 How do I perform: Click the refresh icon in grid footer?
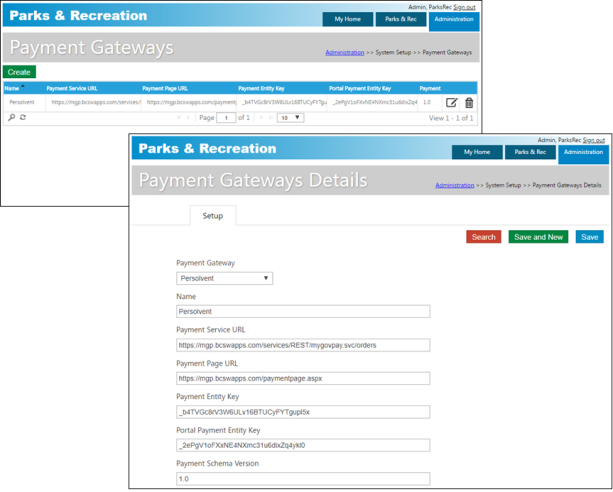23,118
